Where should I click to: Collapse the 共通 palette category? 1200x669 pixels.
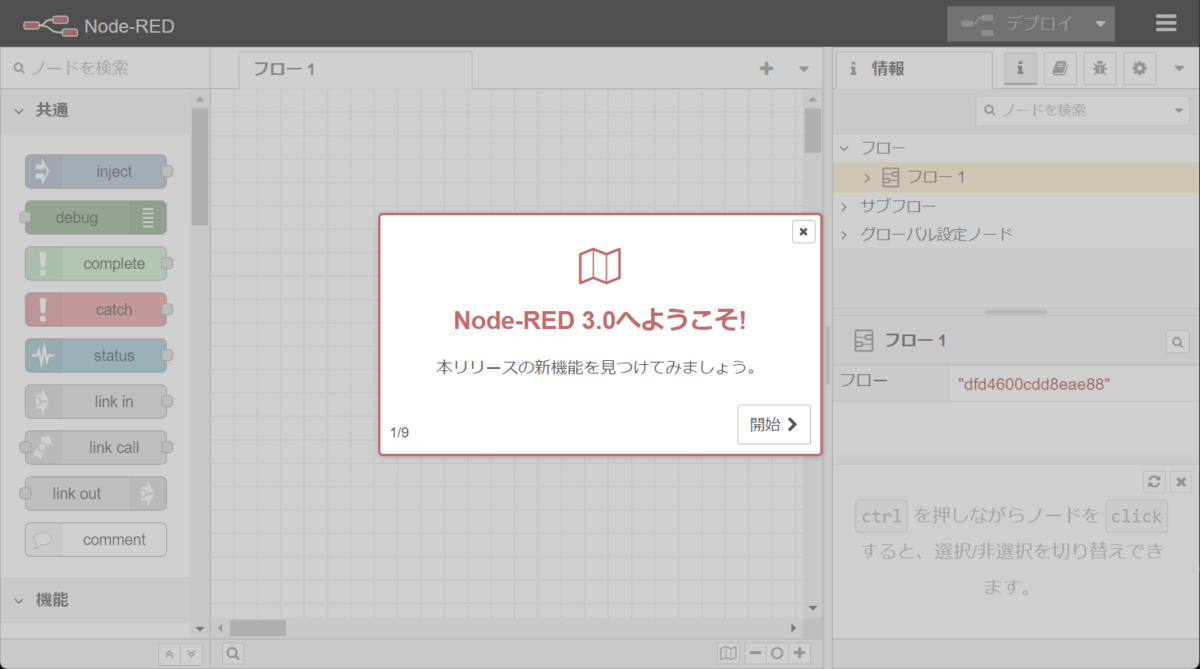point(17,110)
